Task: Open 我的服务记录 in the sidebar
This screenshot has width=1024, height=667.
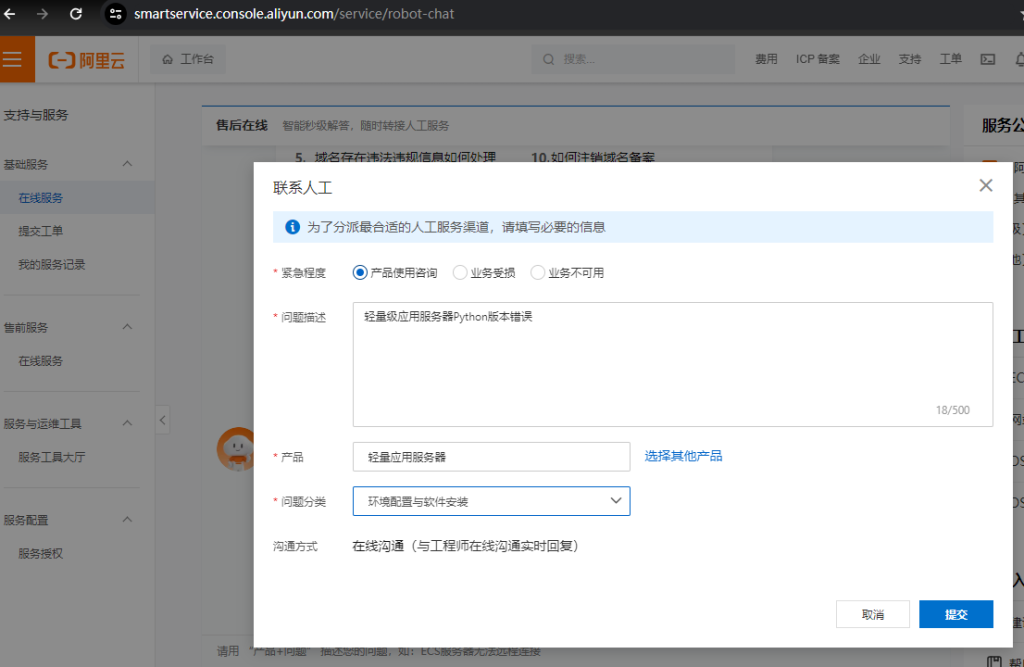Action: 52,265
